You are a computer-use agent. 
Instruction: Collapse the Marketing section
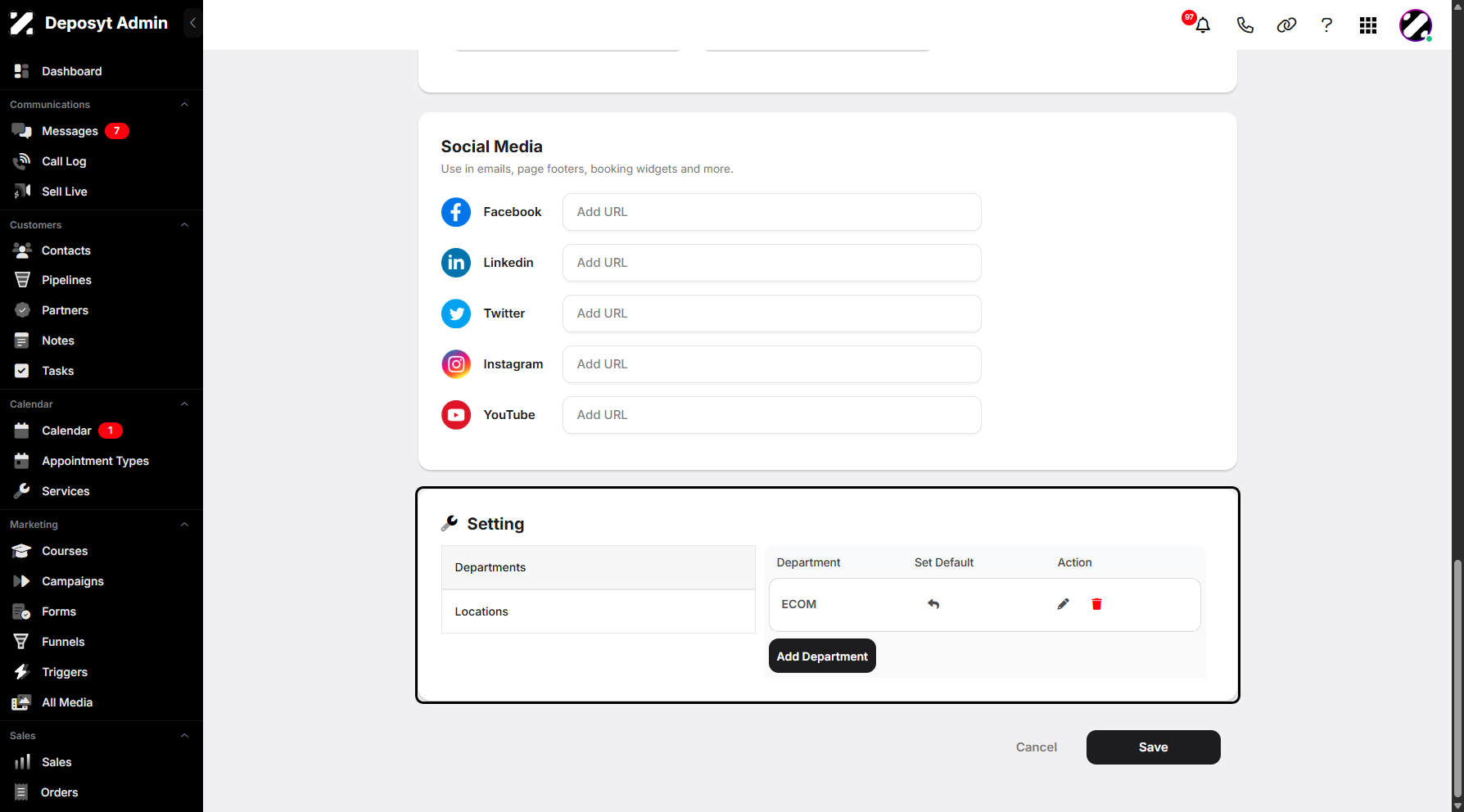[x=184, y=525]
